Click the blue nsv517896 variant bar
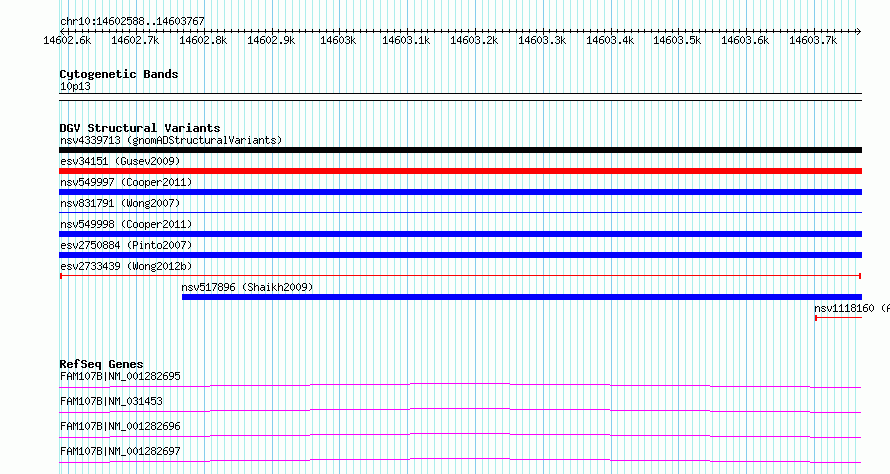 pos(522,297)
